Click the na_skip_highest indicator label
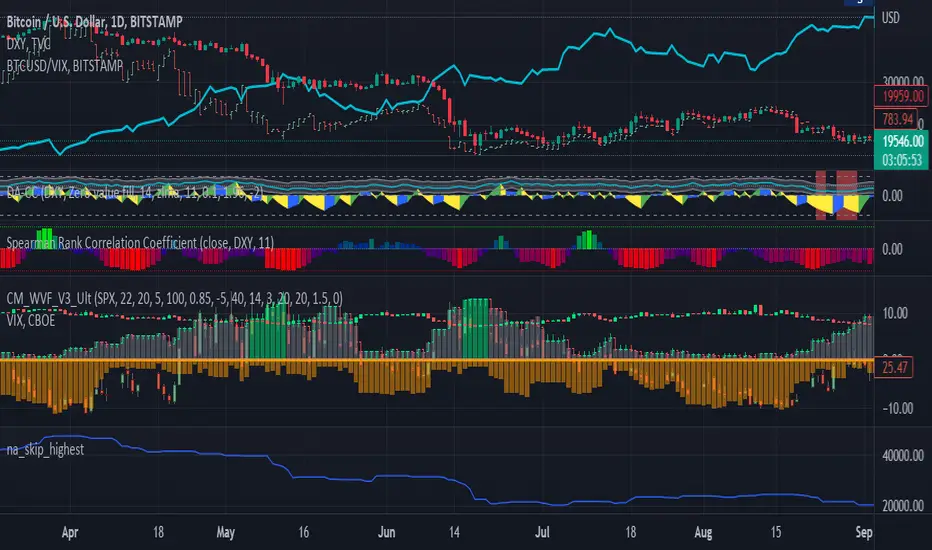This screenshot has height=550, width=932. tap(45, 449)
